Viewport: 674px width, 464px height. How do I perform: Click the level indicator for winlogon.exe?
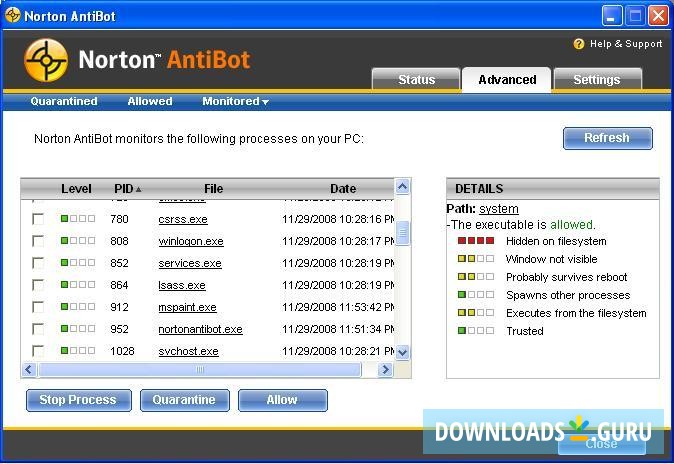pos(78,240)
